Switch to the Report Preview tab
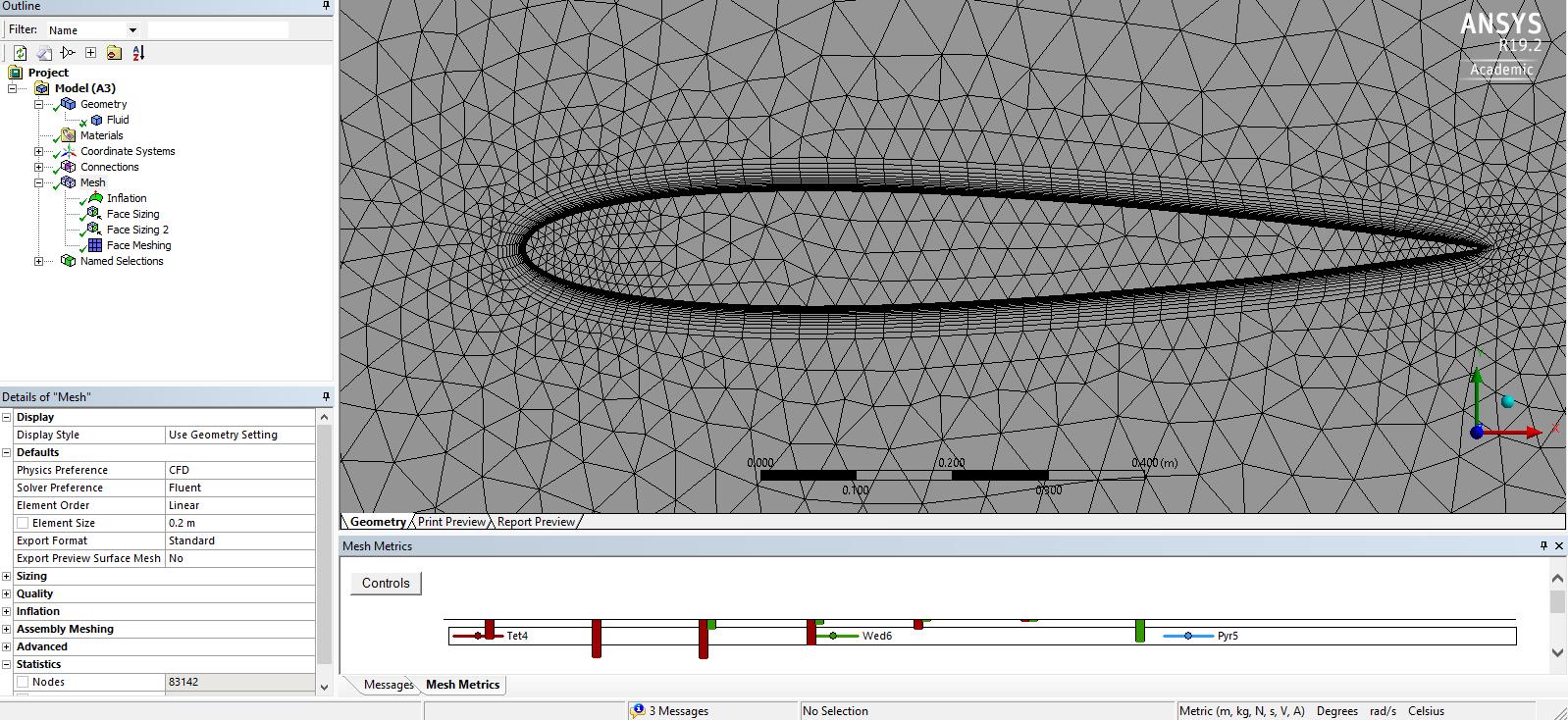 click(x=536, y=522)
